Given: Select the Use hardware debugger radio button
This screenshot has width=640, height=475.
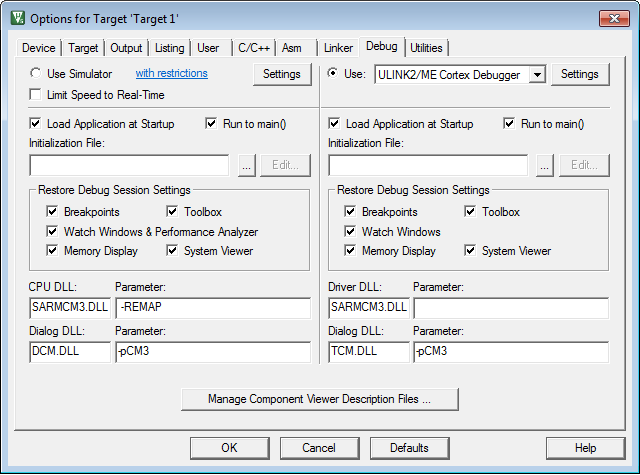Looking at the screenshot, I should coord(333,73).
